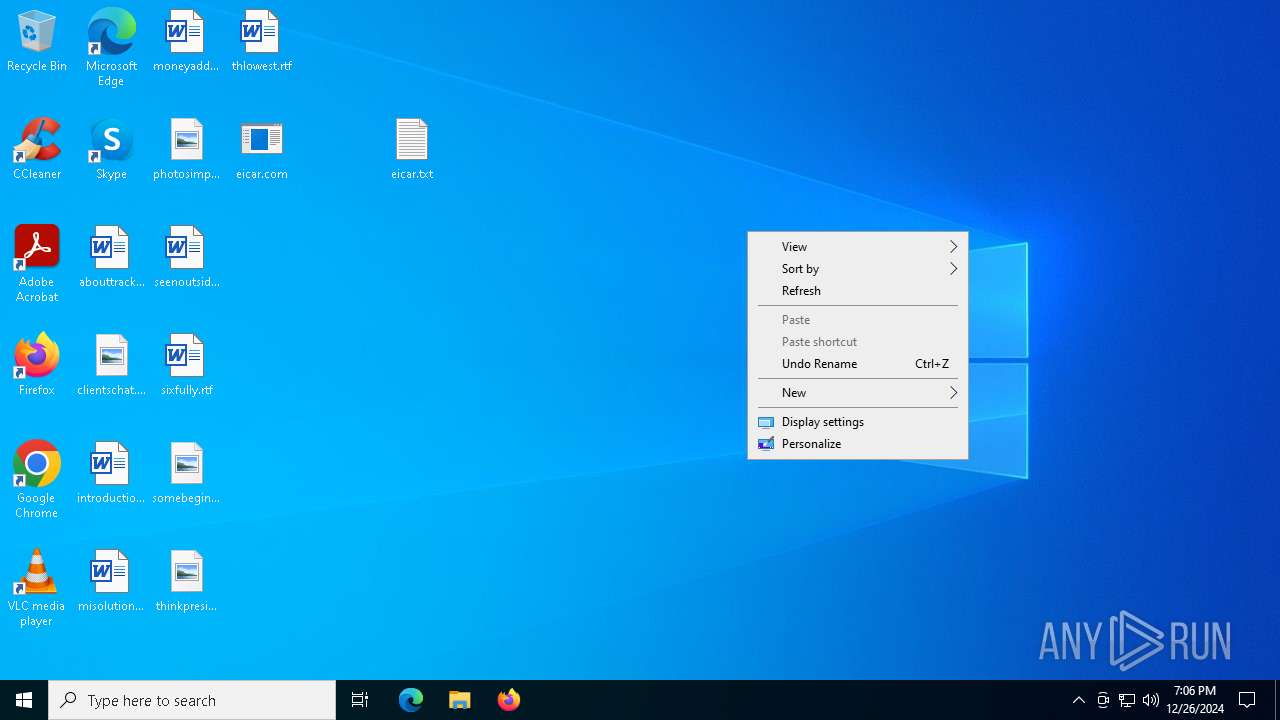Launch Microsoft Edge from the taskbar

[411, 700]
